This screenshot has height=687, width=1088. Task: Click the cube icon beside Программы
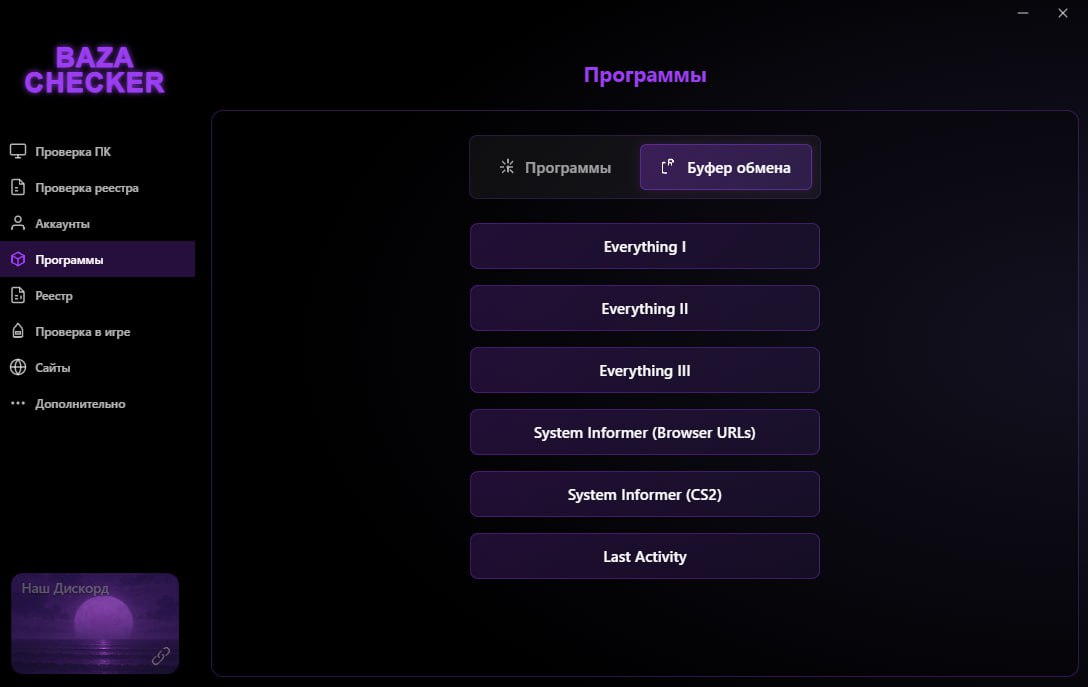pos(18,260)
